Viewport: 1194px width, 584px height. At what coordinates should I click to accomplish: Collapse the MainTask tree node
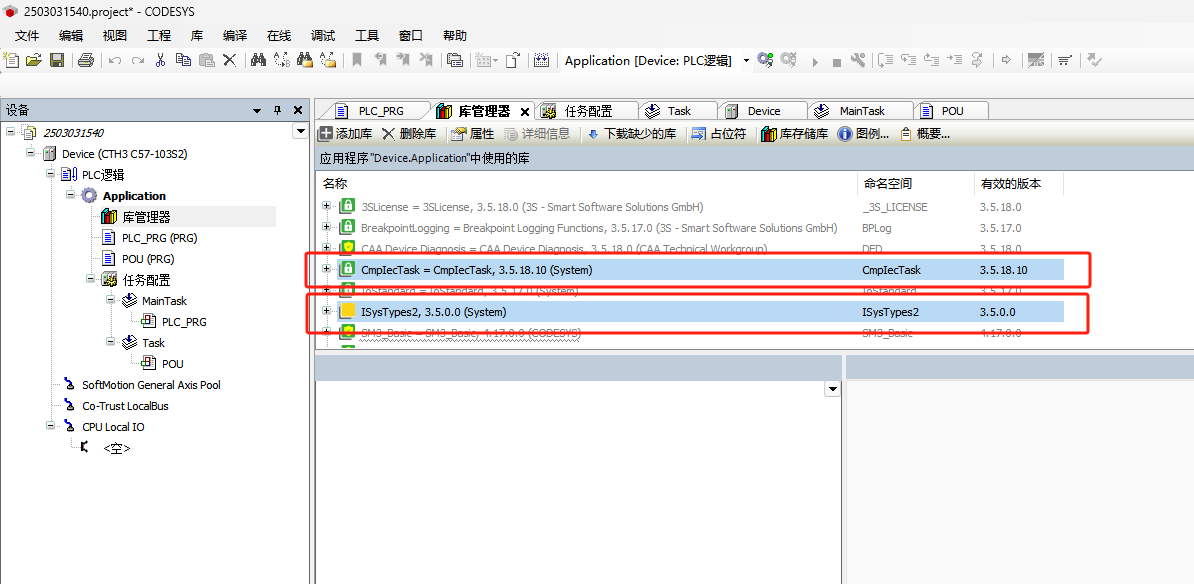tap(110, 300)
